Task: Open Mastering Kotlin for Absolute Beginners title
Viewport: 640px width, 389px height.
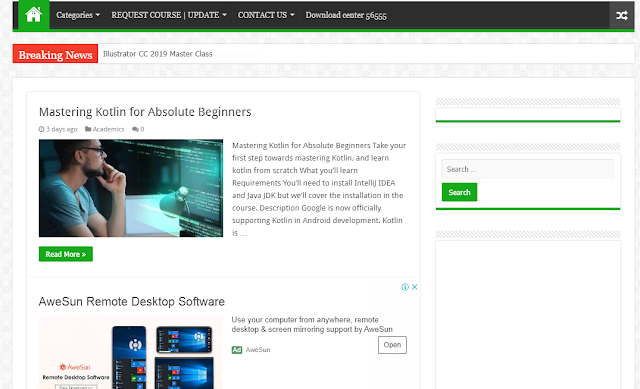Action: pyautogui.click(x=145, y=112)
